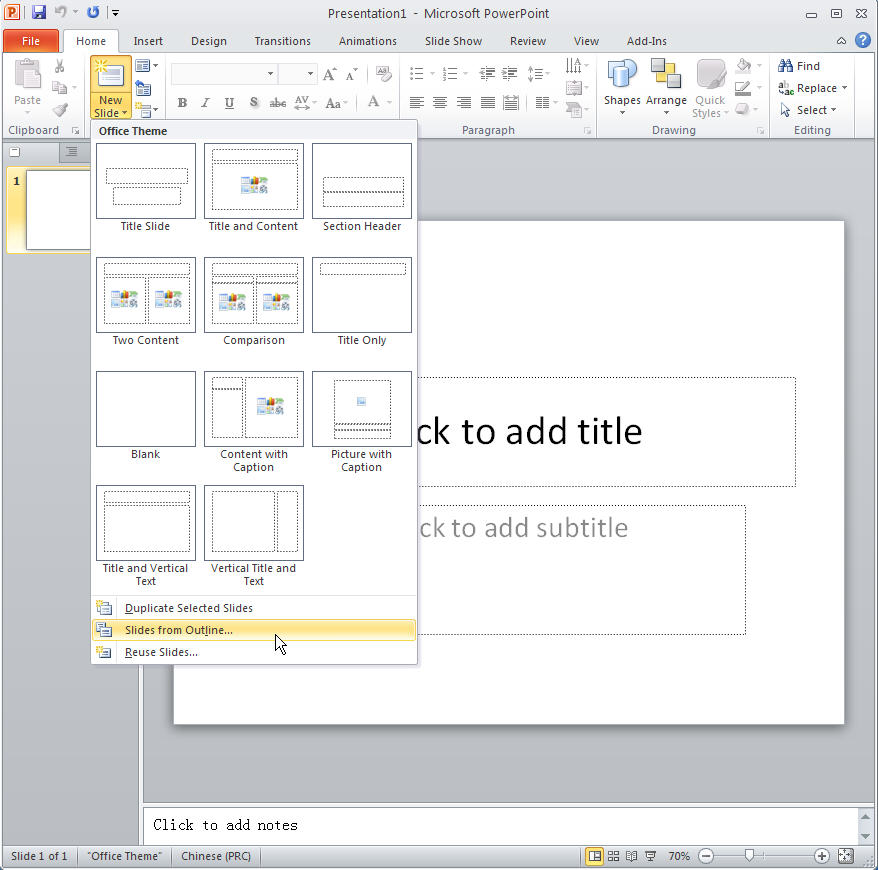This screenshot has height=870, width=878.
Task: Open the File menu
Action: [31, 40]
